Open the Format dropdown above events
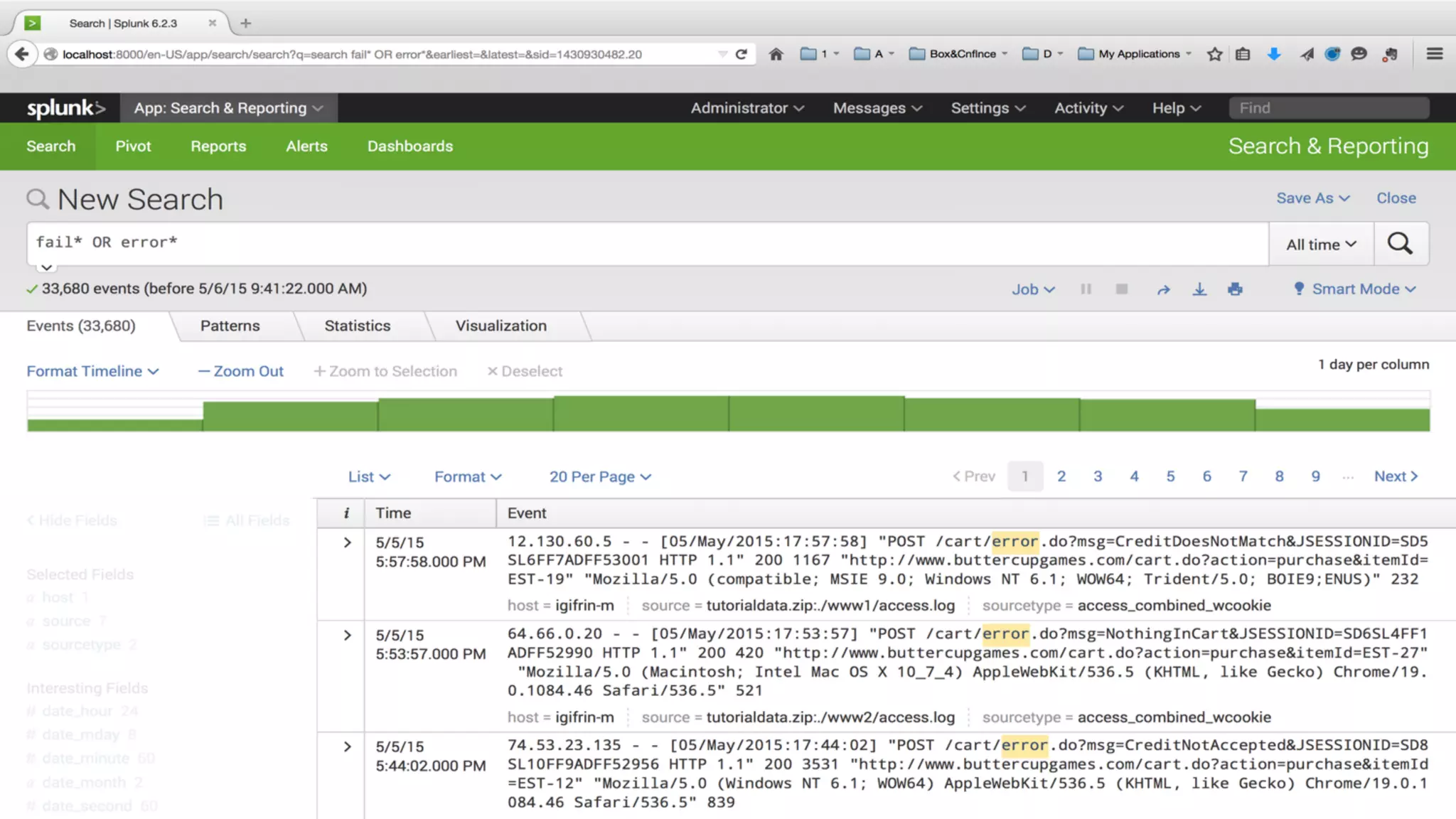Image resolution: width=1456 pixels, height=819 pixels. (468, 477)
